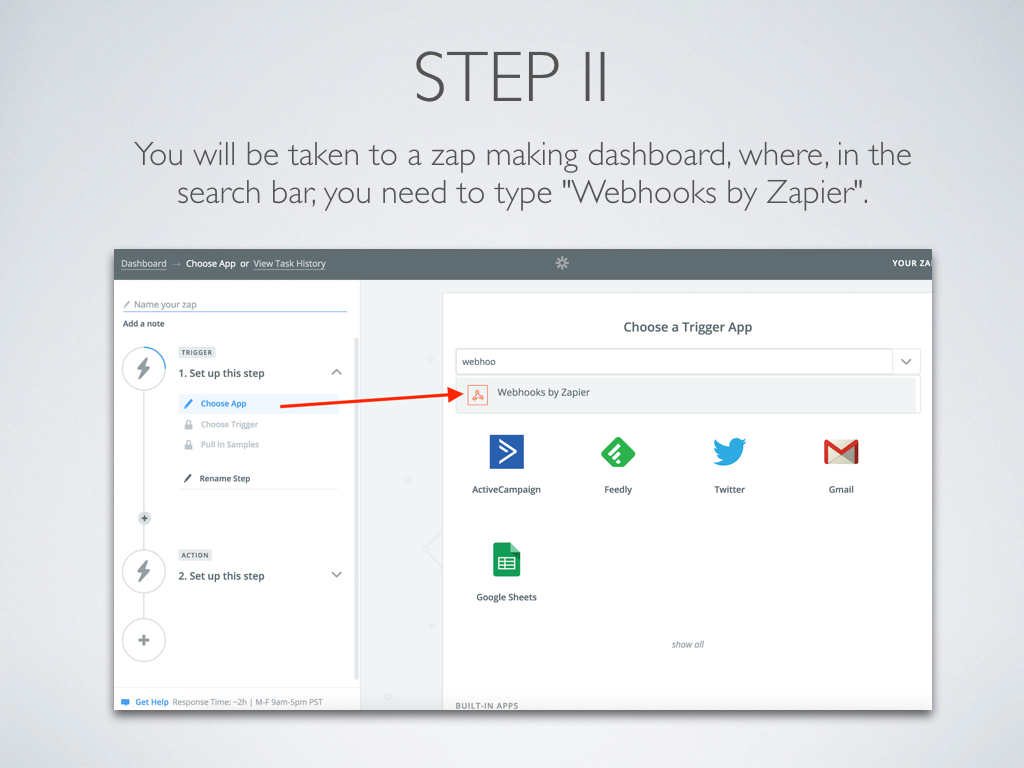Viewport: 1024px width, 768px height.
Task: Click the lock icon beside Pull In Samples
Action: click(x=188, y=445)
